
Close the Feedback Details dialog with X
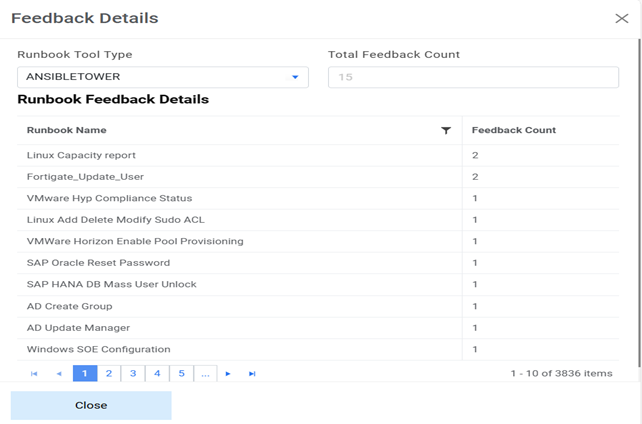tap(621, 18)
